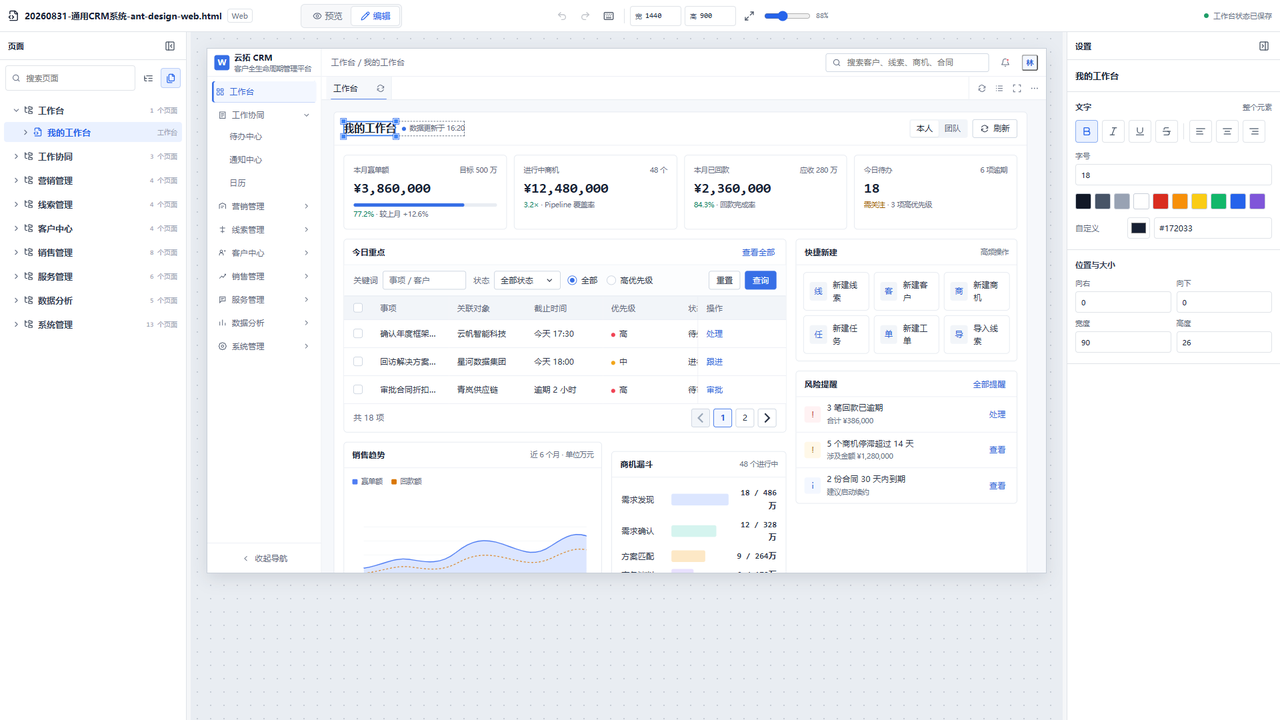Expand the 系统管理 tree node
The height and width of the screenshot is (720, 1280).
[x=16, y=325]
